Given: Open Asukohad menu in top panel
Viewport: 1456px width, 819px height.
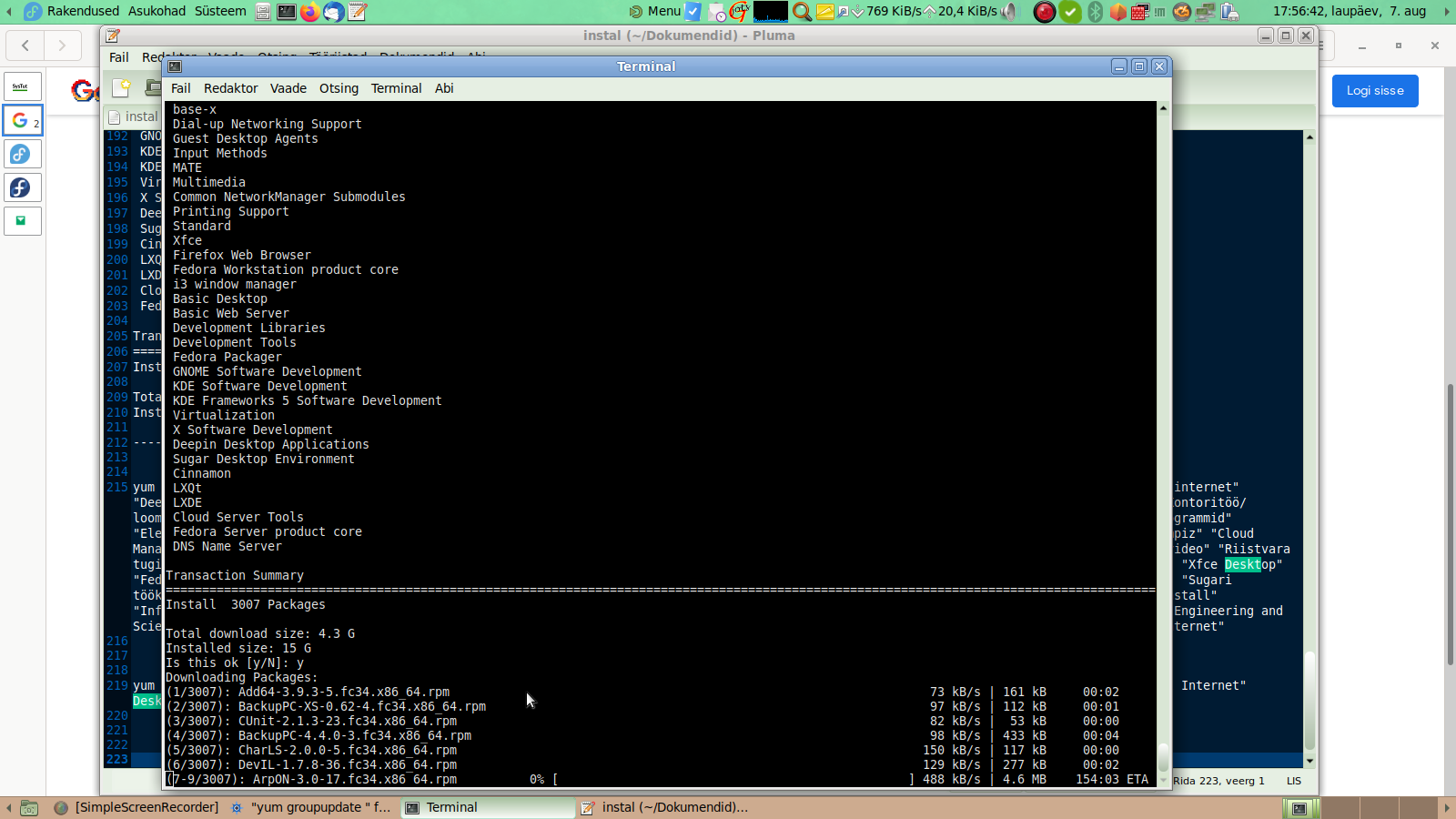Looking at the screenshot, I should point(157,11).
